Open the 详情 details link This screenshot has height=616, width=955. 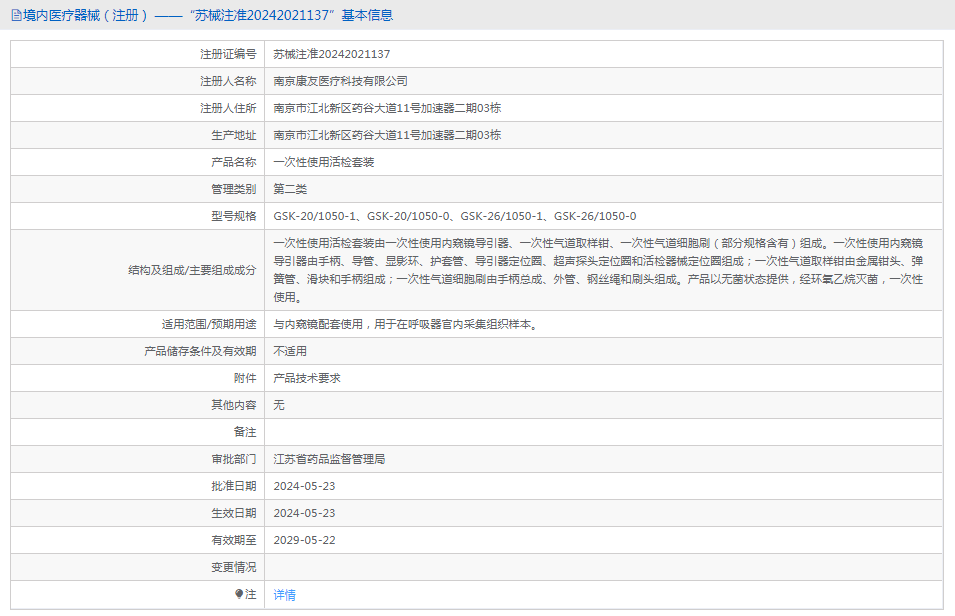(x=284, y=595)
